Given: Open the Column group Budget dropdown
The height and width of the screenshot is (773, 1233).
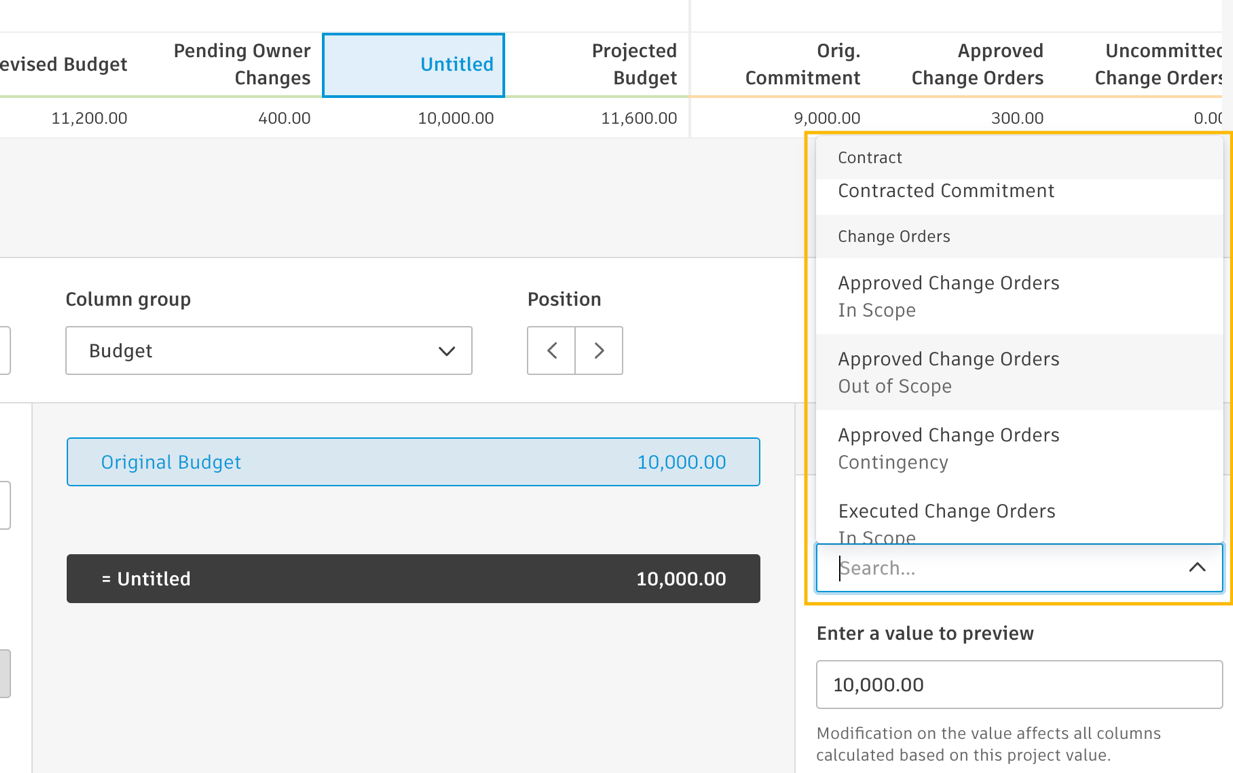Looking at the screenshot, I should pyautogui.click(x=268, y=351).
